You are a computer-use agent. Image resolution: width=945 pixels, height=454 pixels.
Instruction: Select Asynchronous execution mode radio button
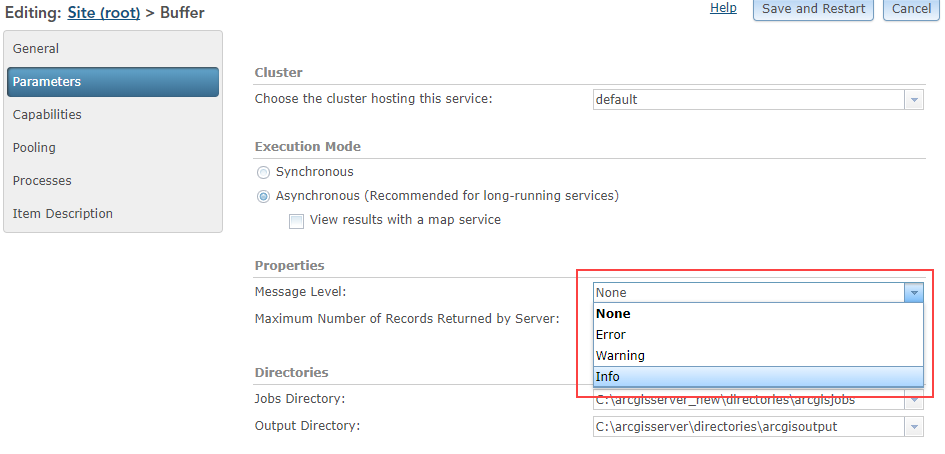[x=264, y=196]
